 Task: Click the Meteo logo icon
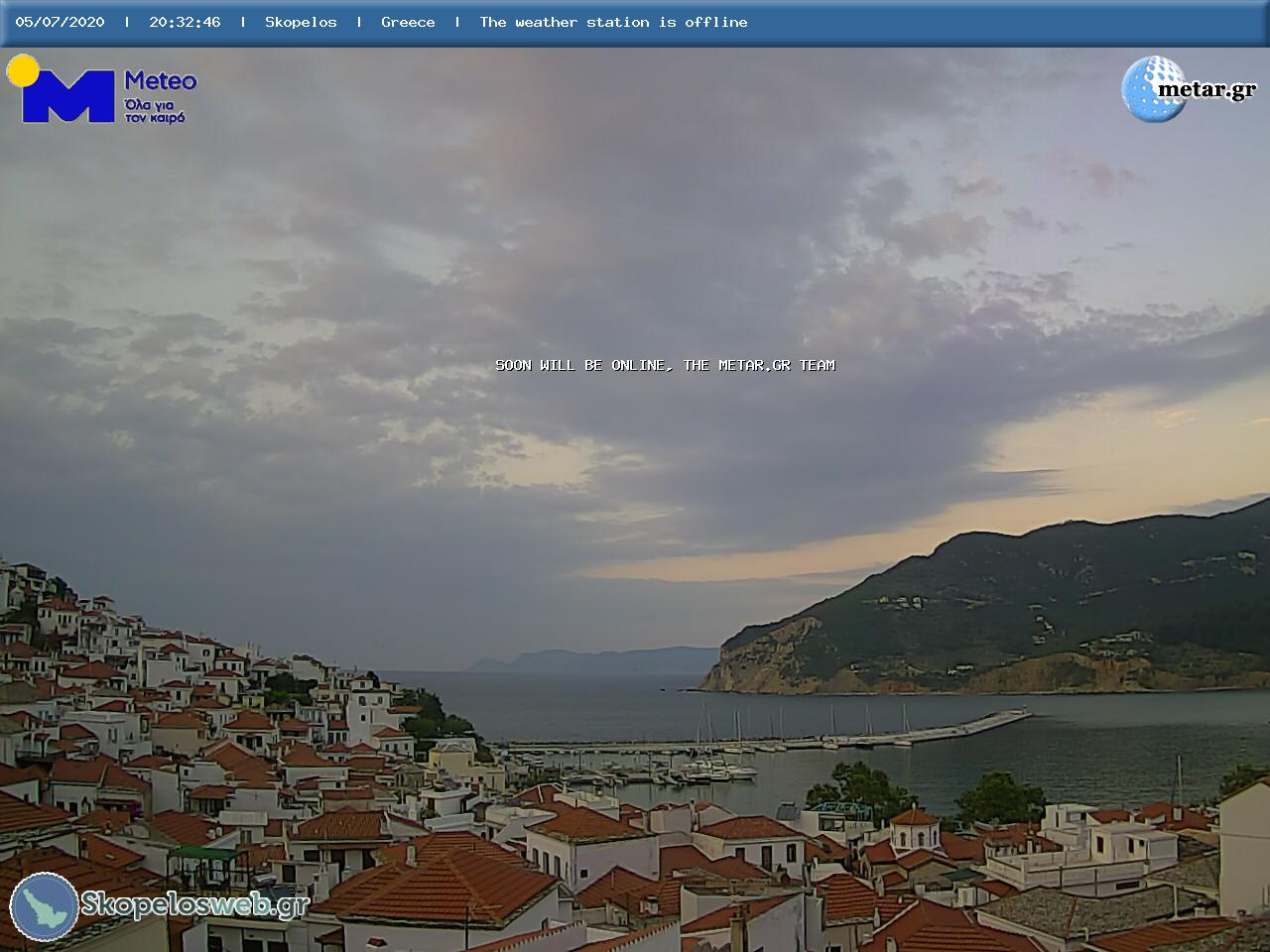click(x=62, y=89)
